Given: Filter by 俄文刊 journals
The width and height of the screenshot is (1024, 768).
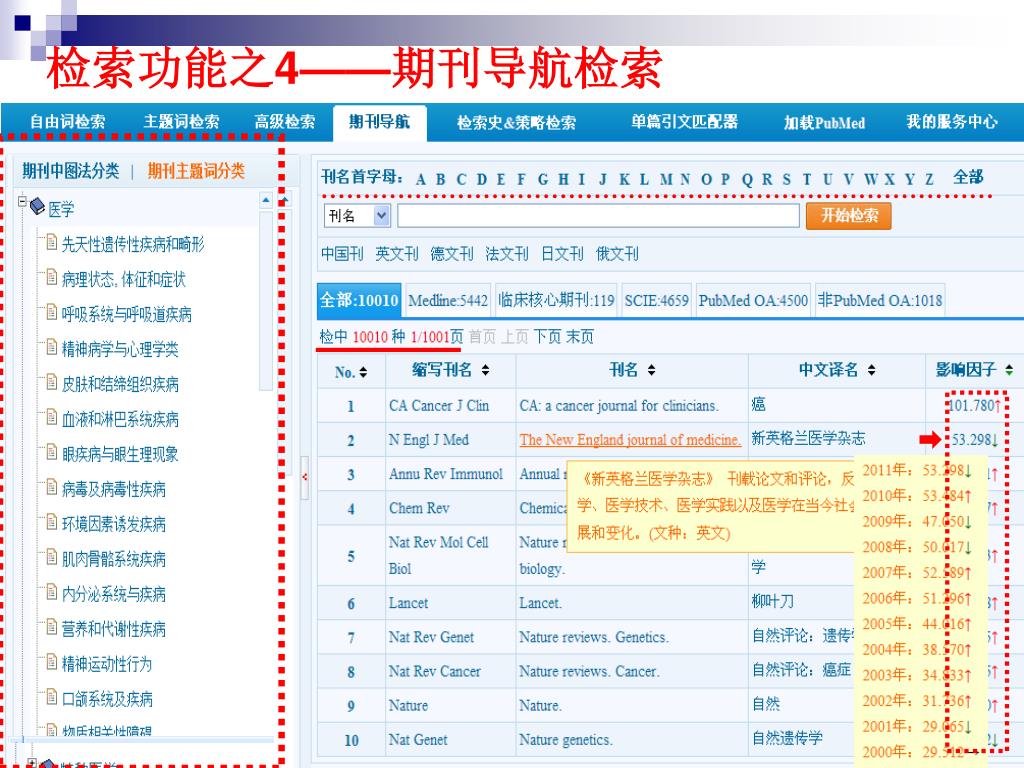Looking at the screenshot, I should [617, 253].
